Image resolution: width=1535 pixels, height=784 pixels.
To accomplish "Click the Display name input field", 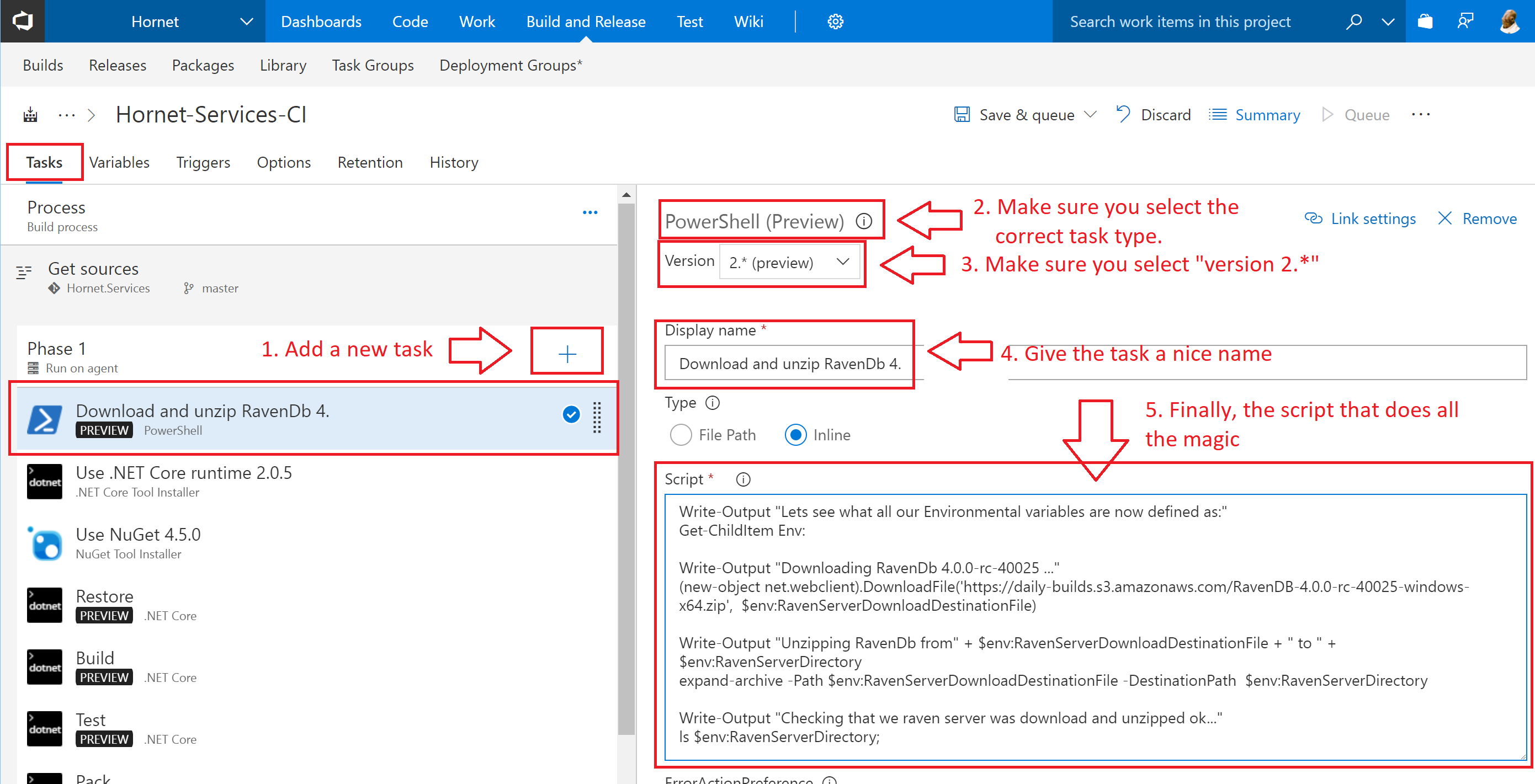I will click(1095, 363).
